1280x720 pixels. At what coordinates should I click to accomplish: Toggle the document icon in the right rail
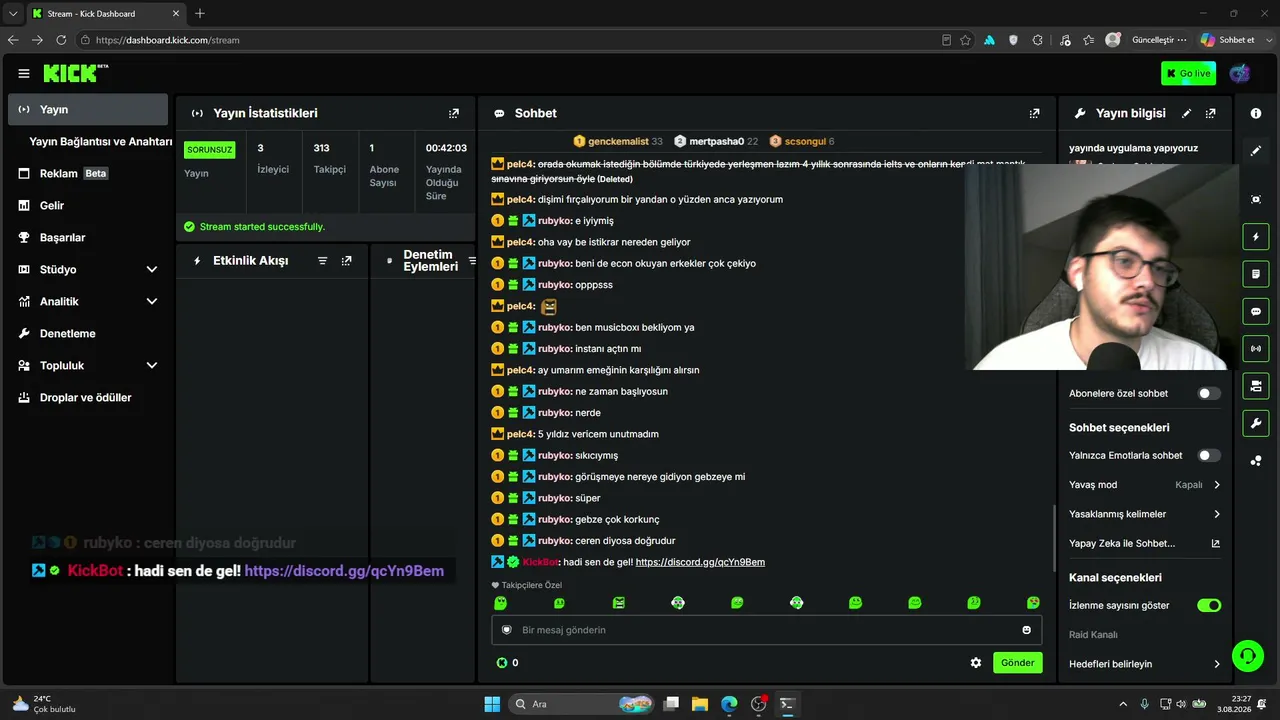coord(1256,274)
